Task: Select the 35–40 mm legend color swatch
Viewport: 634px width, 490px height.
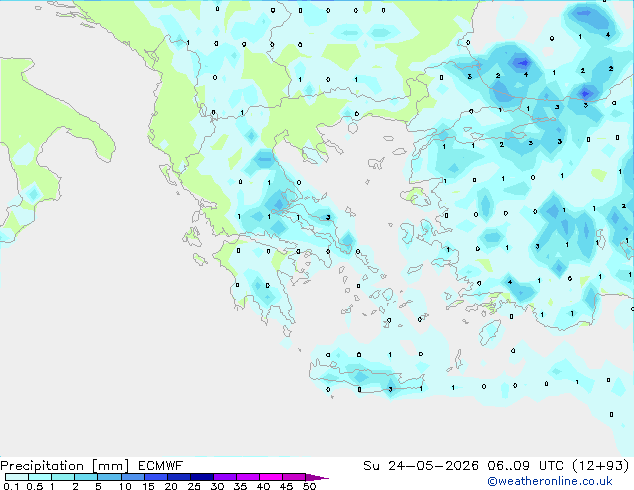Action: (x=247, y=477)
